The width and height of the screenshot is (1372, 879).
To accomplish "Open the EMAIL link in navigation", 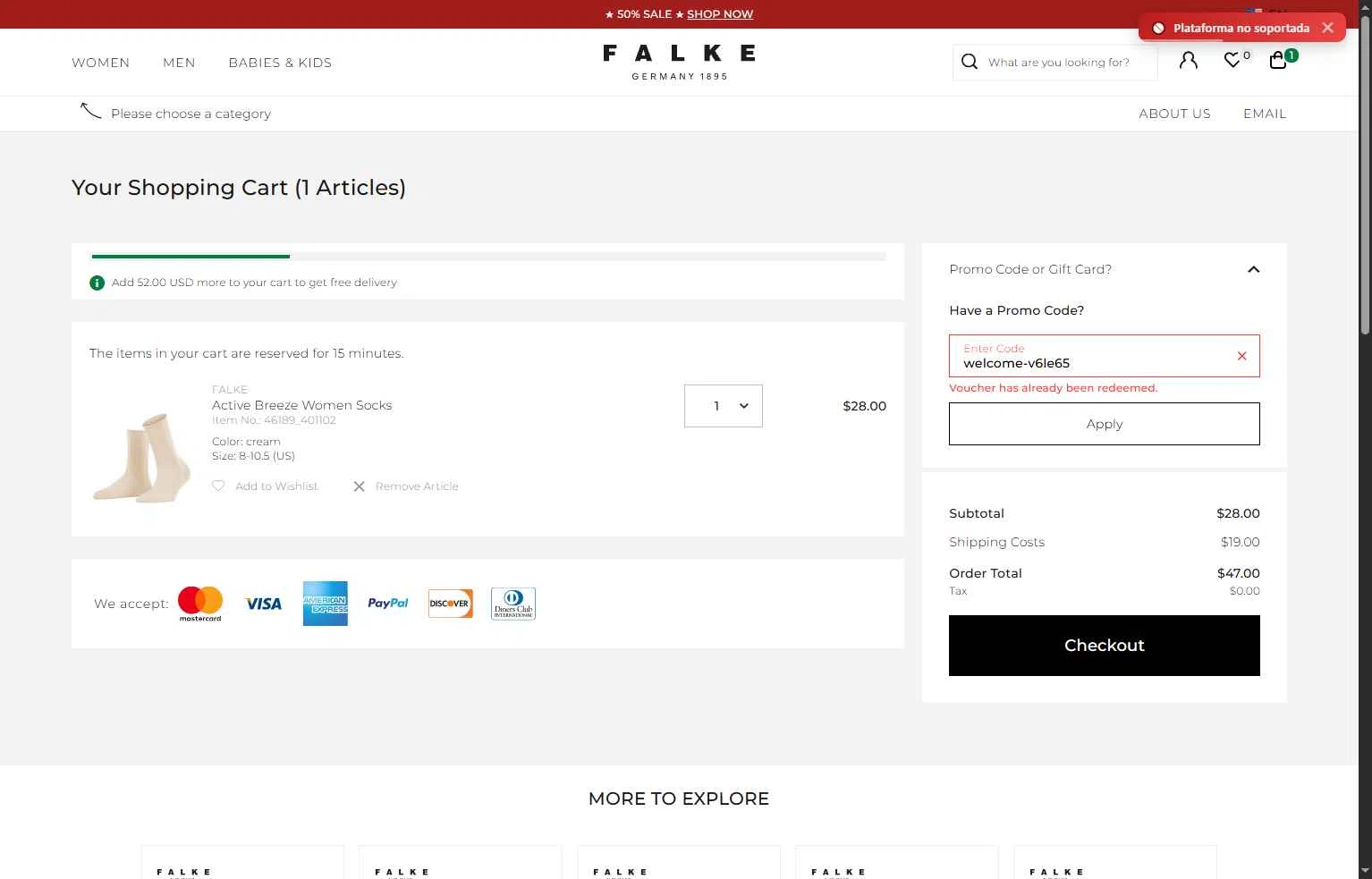I will click(1265, 114).
